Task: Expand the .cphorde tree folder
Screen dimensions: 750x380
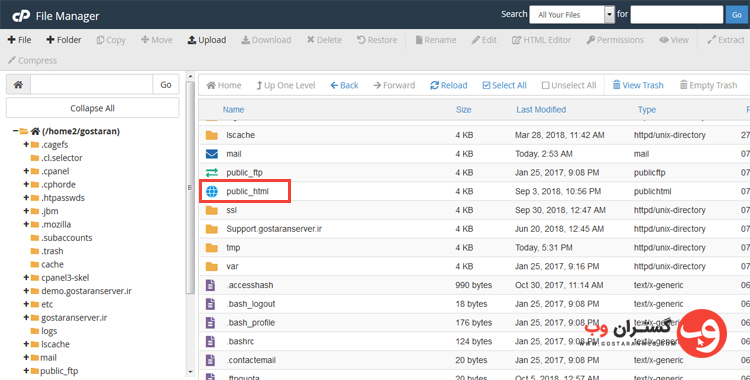Action: coord(26,184)
